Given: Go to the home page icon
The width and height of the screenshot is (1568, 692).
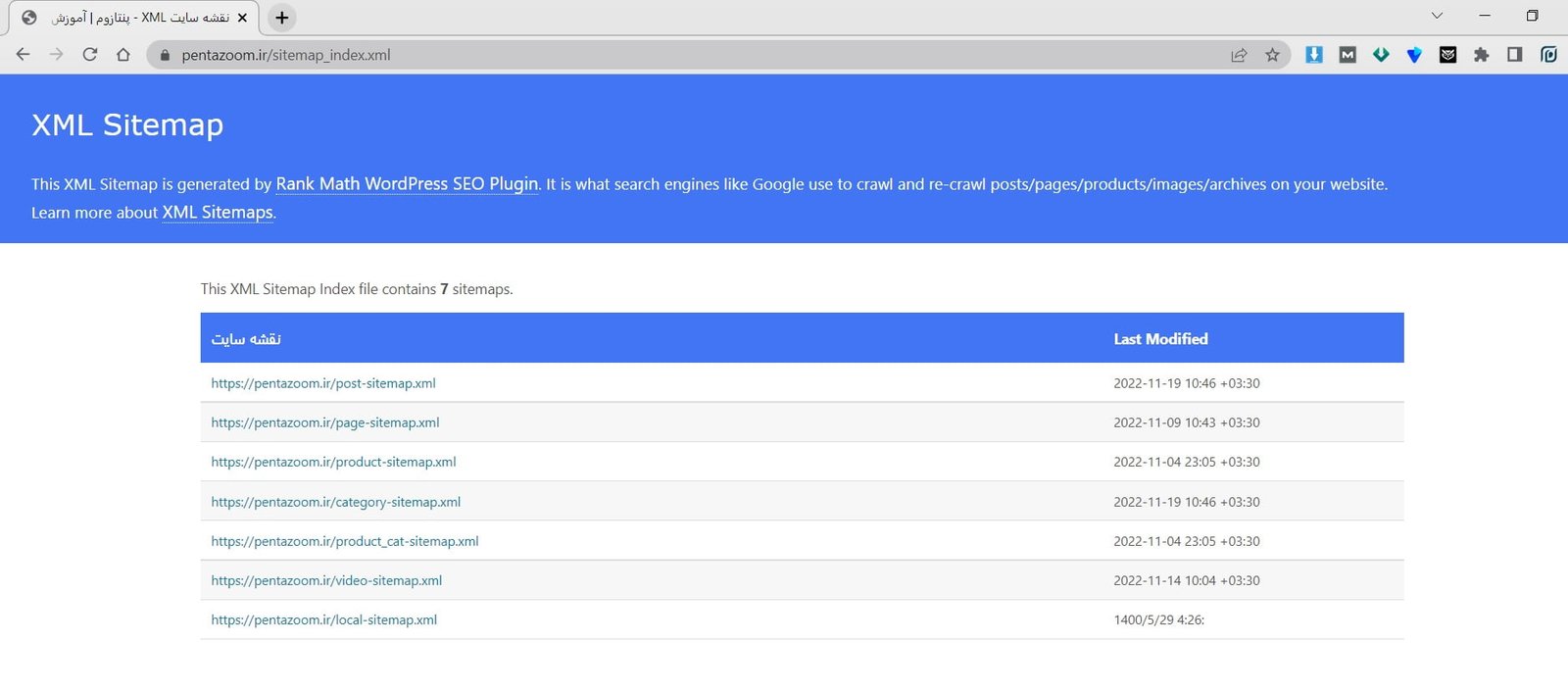Looking at the screenshot, I should [x=123, y=55].
